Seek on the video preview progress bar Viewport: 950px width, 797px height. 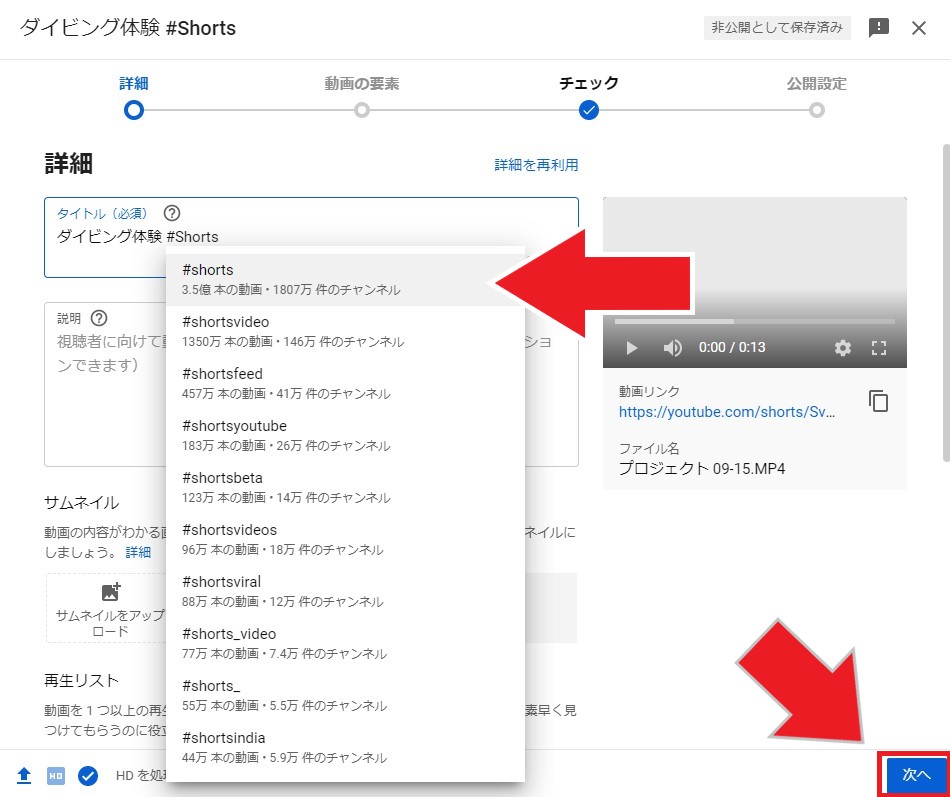pyautogui.click(x=755, y=321)
